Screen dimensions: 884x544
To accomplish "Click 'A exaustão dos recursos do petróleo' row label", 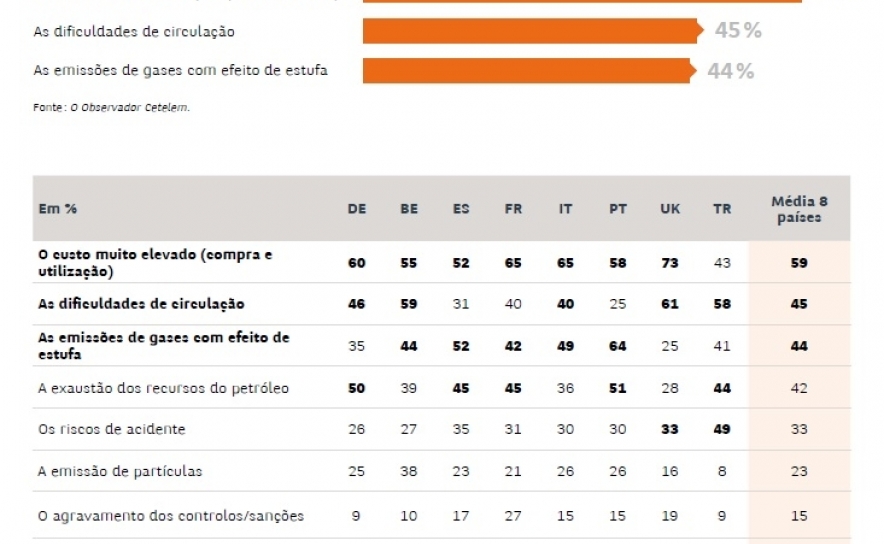I will (x=162, y=388).
